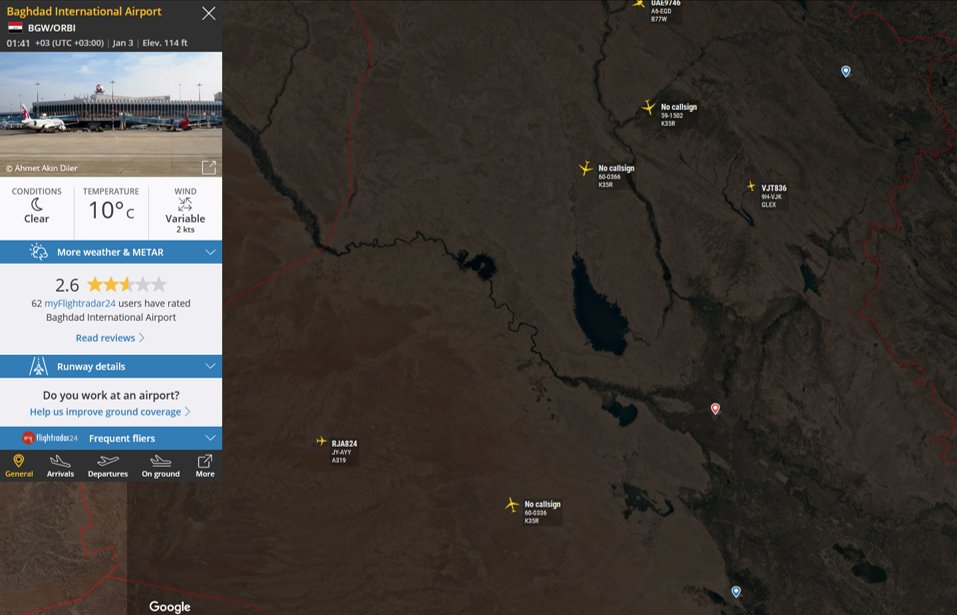Click the Iraq flag icon
The width and height of the screenshot is (957, 615).
[x=15, y=27]
